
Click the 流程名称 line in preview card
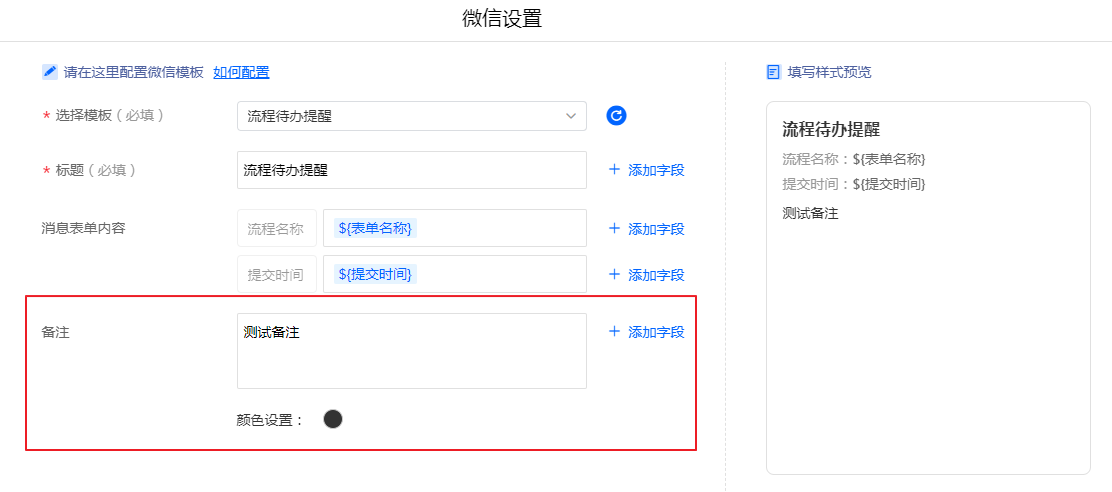click(x=854, y=159)
